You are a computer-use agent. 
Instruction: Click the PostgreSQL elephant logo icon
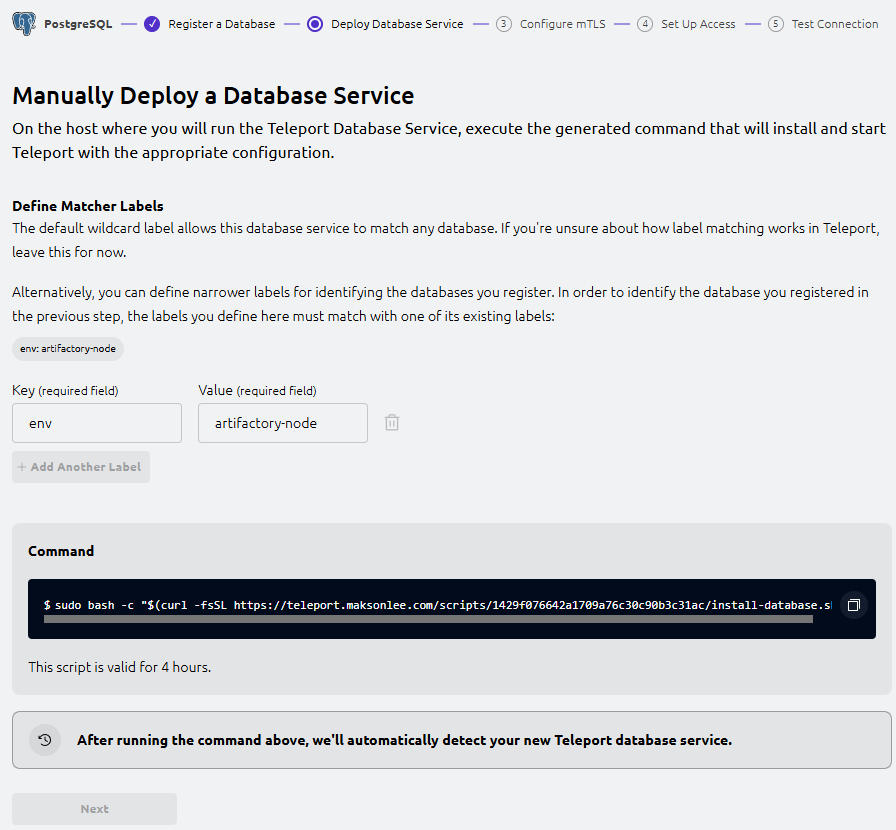tap(25, 24)
